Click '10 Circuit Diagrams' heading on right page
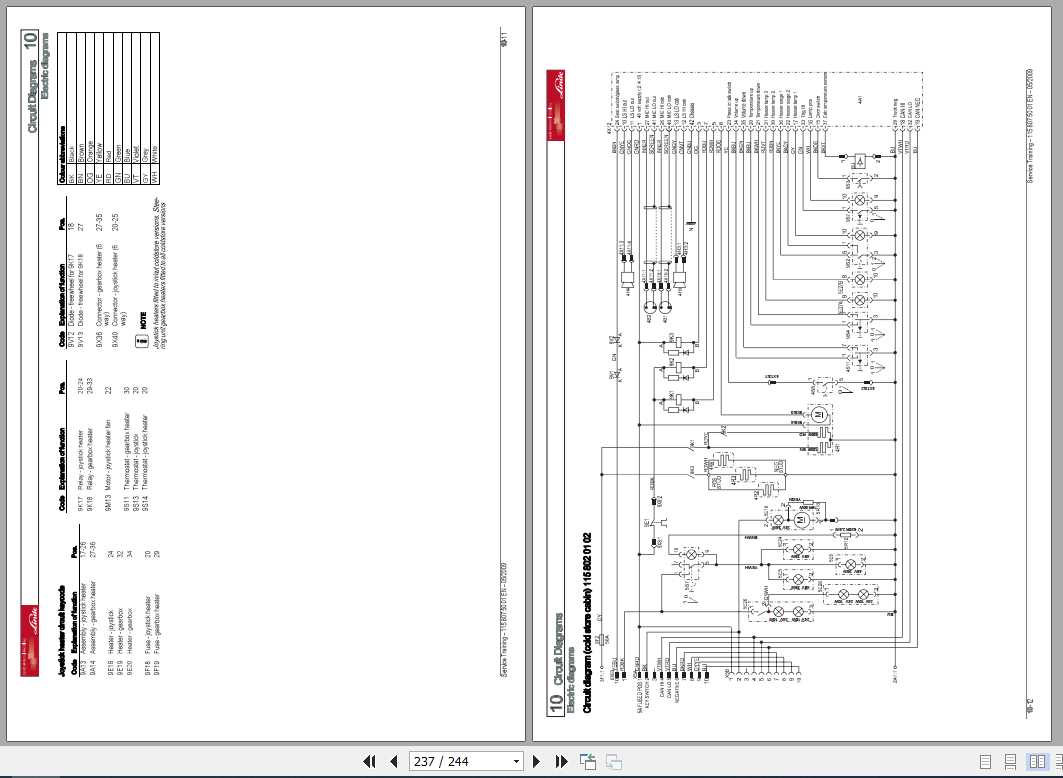 [556, 664]
